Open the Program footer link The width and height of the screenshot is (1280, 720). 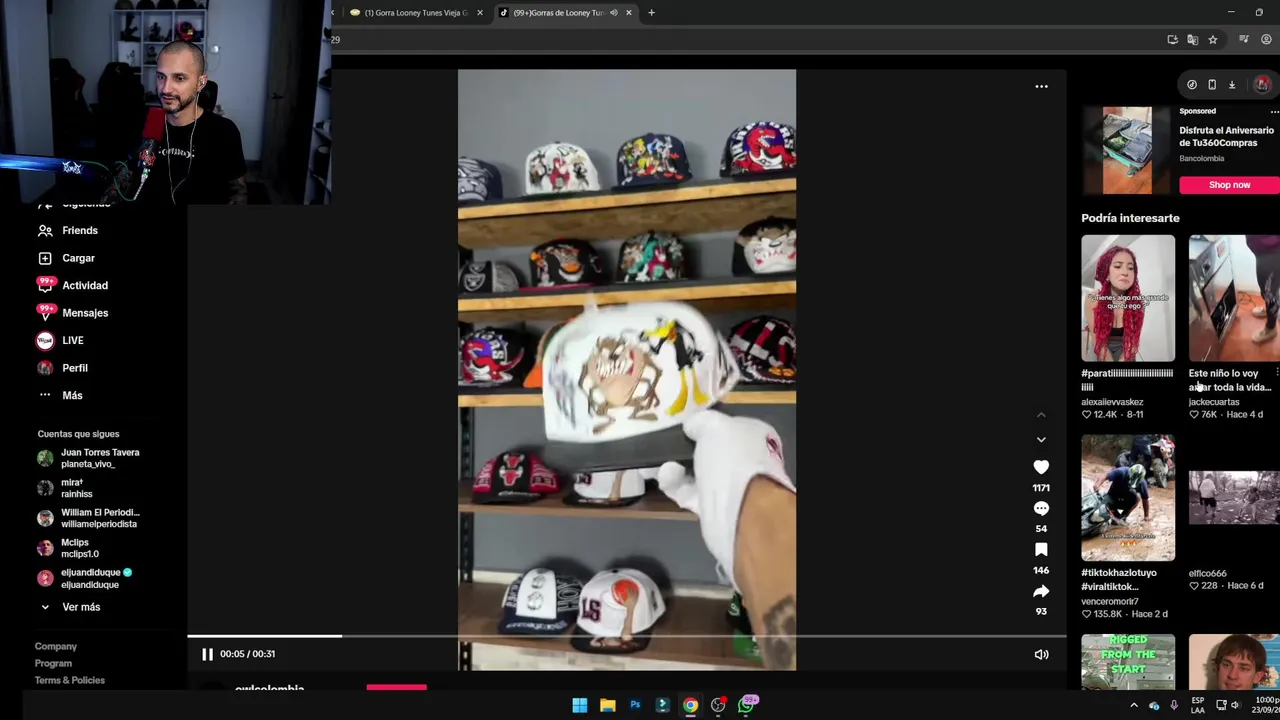click(53, 663)
